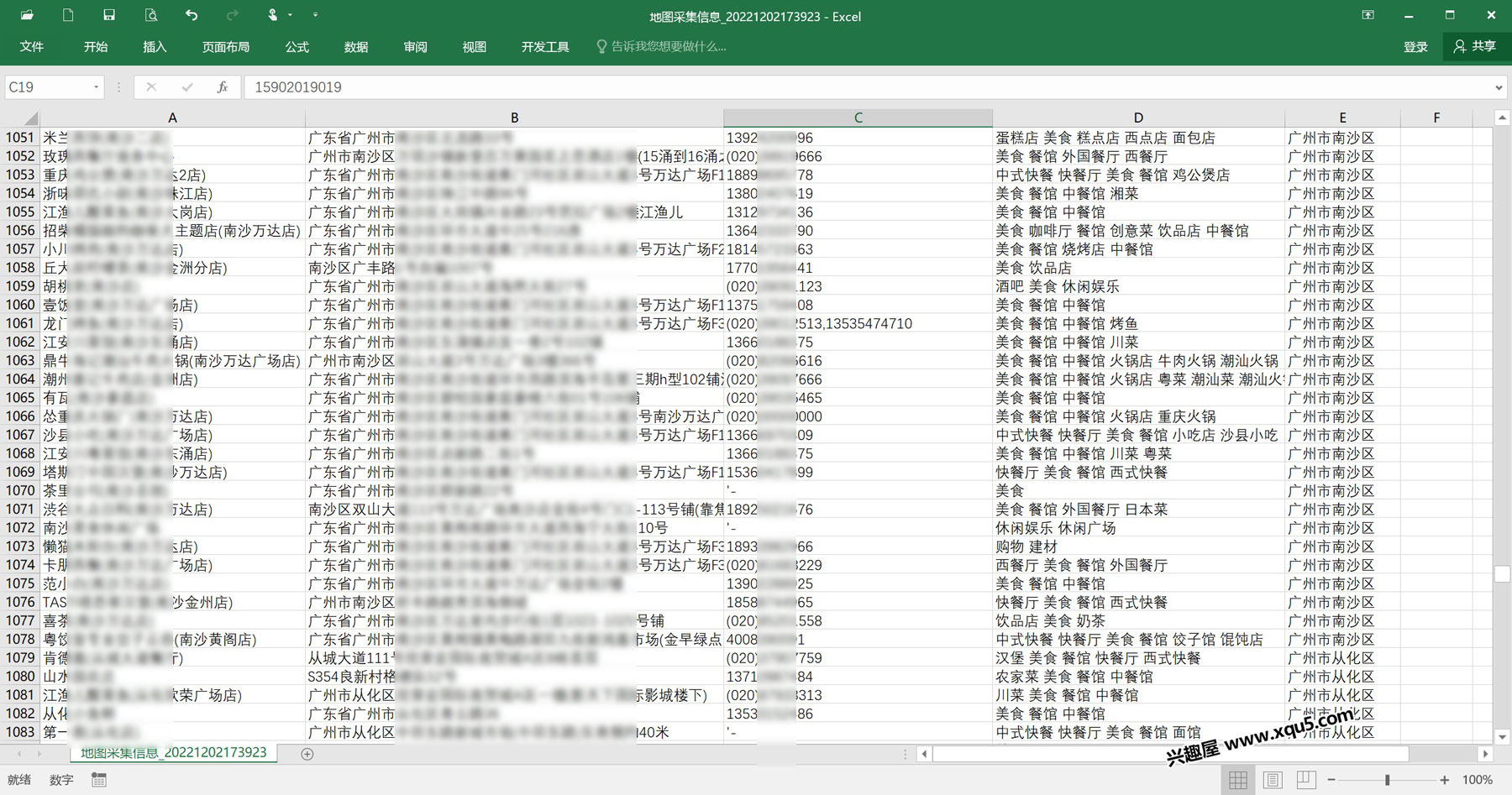The height and width of the screenshot is (795, 1512).
Task: Create a new workbook with the New icon
Action: tap(68, 15)
